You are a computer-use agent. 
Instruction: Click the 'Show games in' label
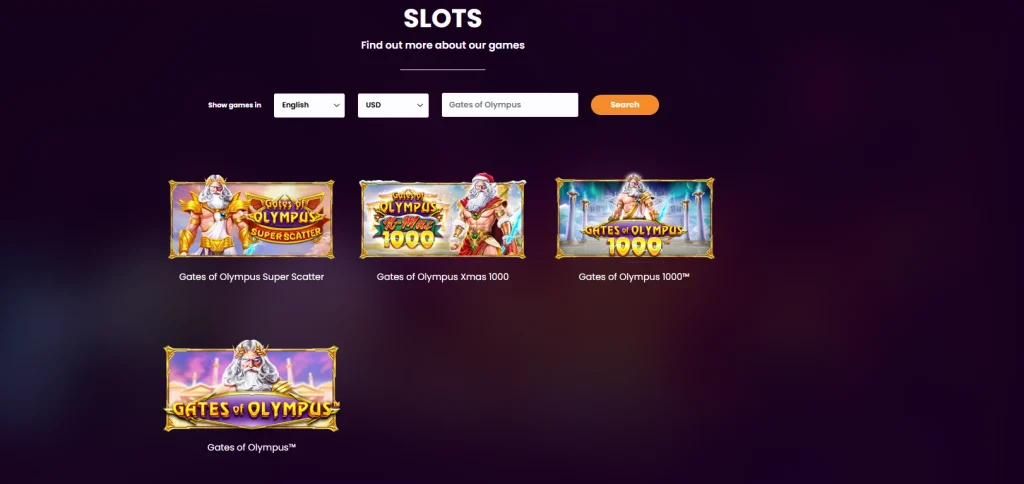pos(234,105)
